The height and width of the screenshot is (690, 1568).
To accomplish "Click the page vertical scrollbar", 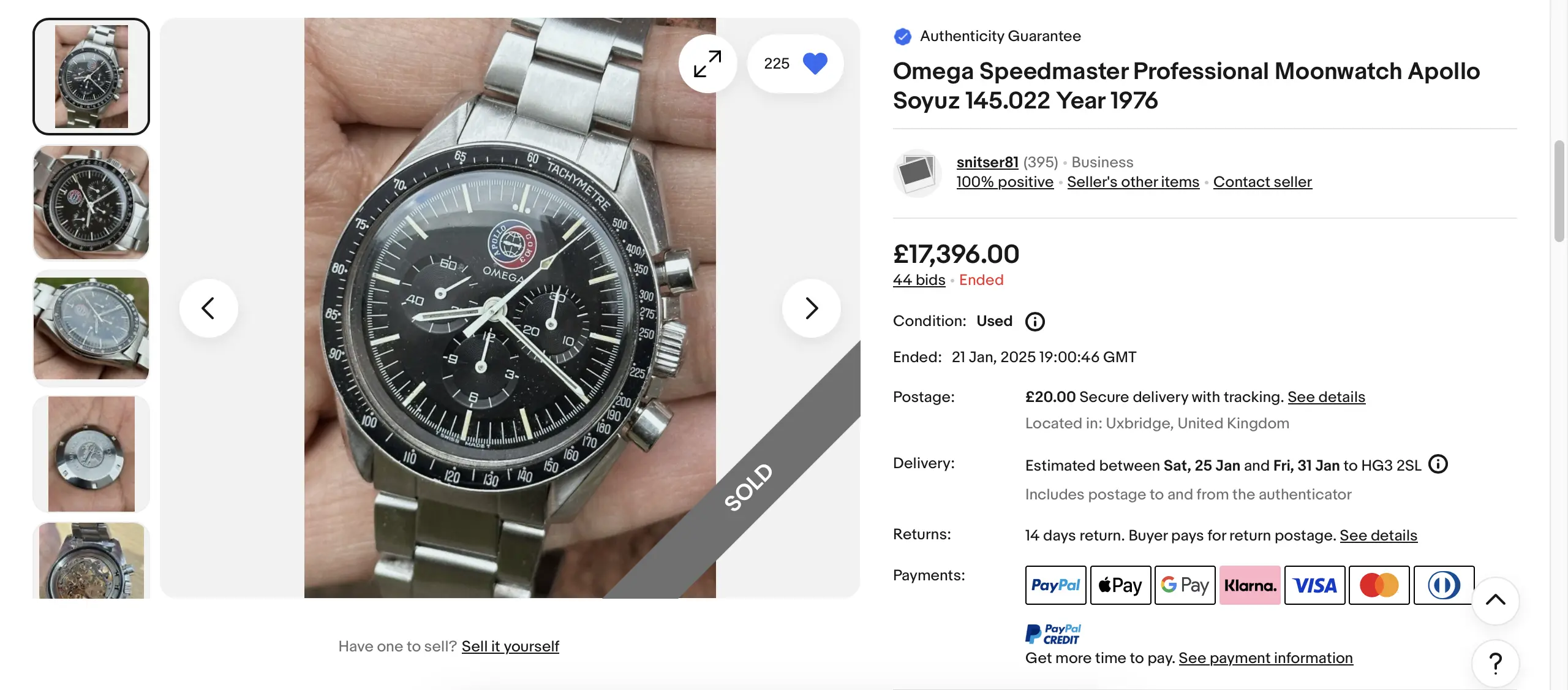I will click(x=1559, y=191).
